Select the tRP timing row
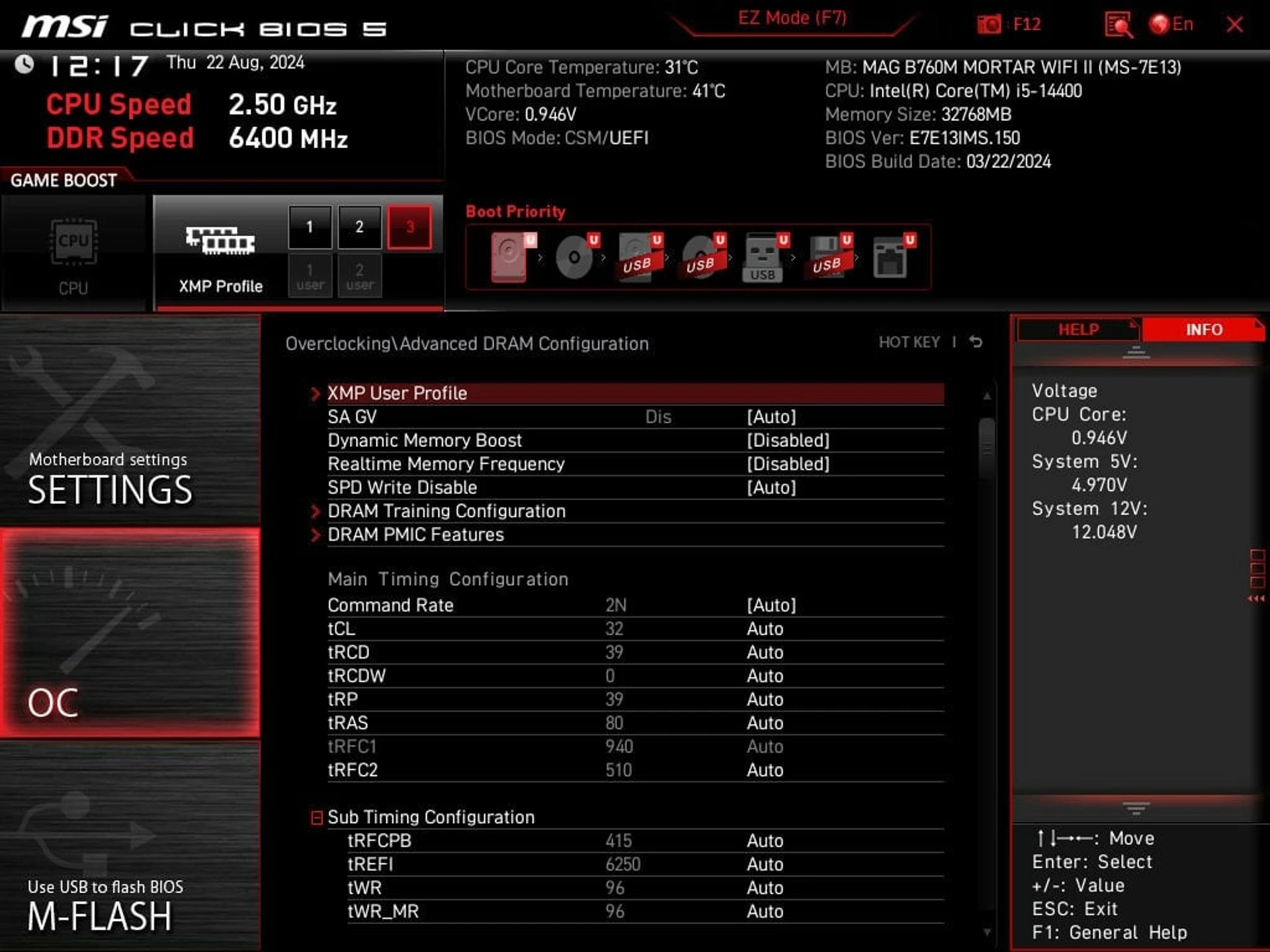This screenshot has height=952, width=1270. point(635,699)
